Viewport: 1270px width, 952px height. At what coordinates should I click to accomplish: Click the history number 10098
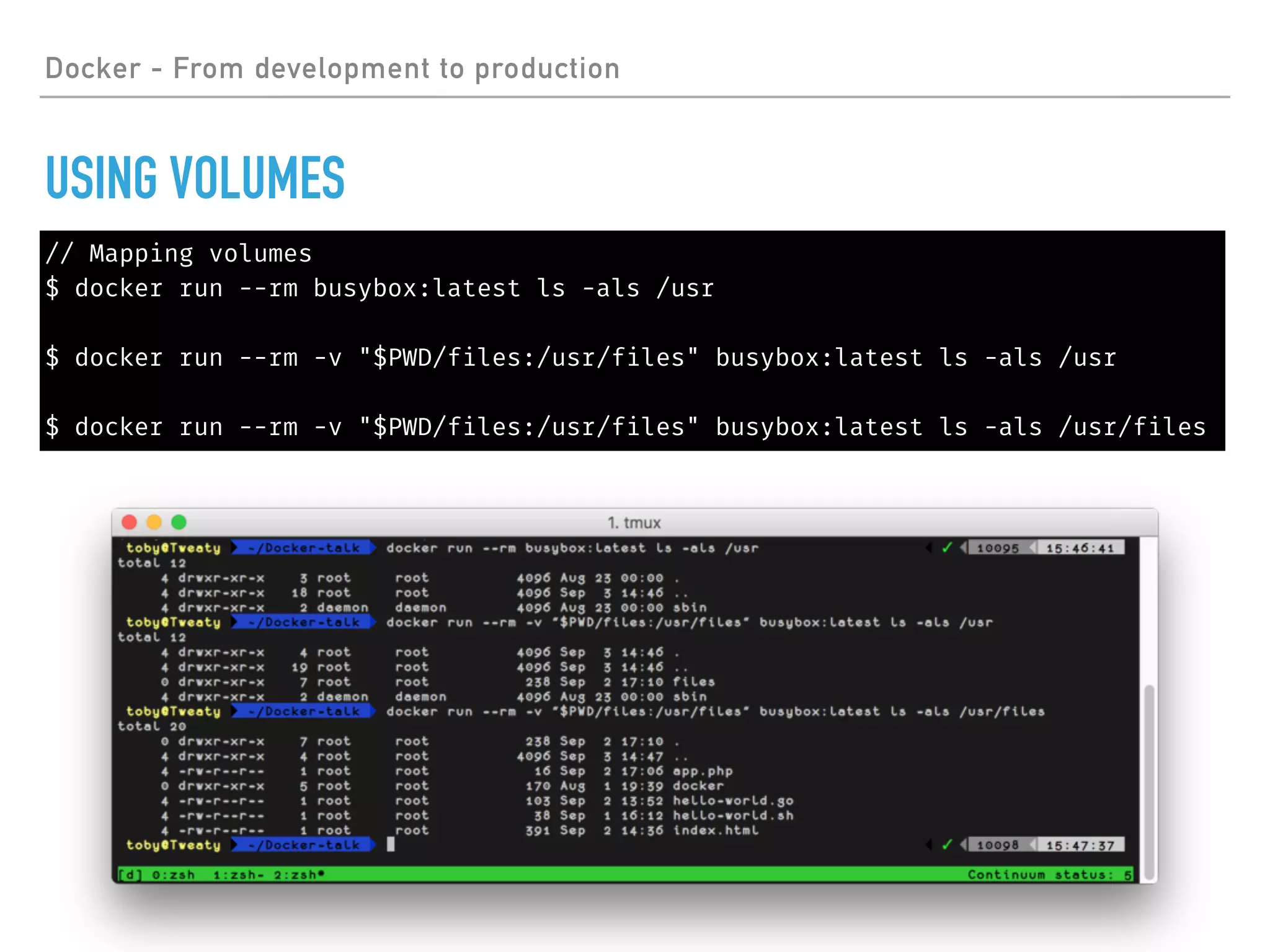(998, 845)
